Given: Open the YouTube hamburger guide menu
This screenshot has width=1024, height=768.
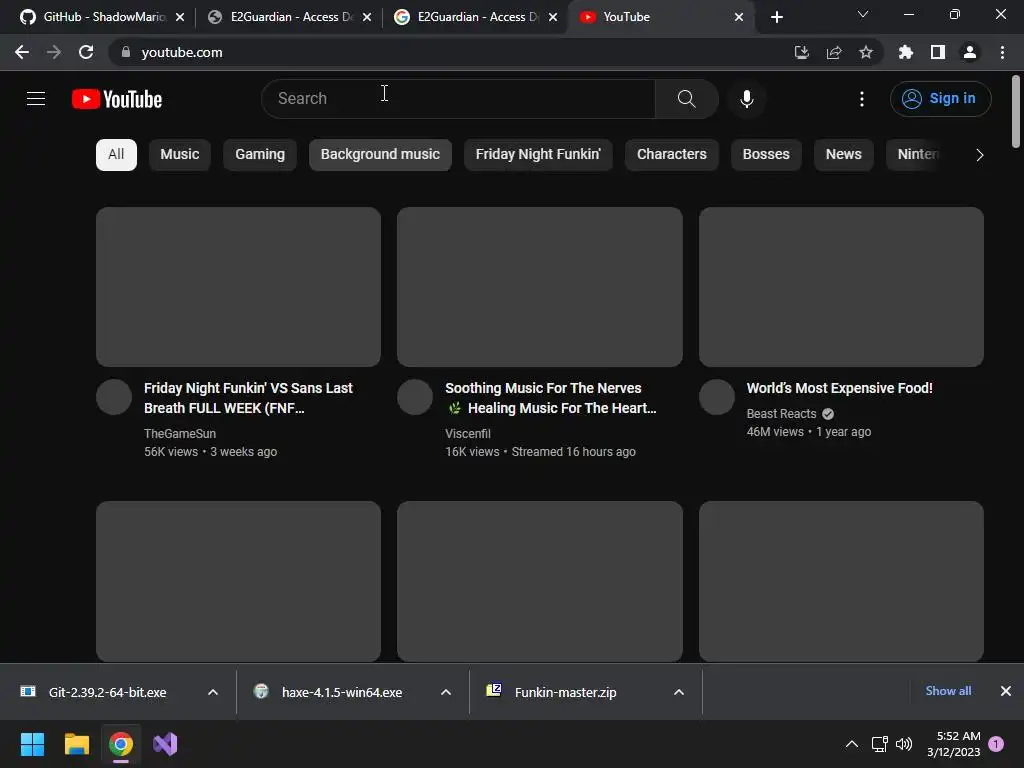Looking at the screenshot, I should 36,99.
